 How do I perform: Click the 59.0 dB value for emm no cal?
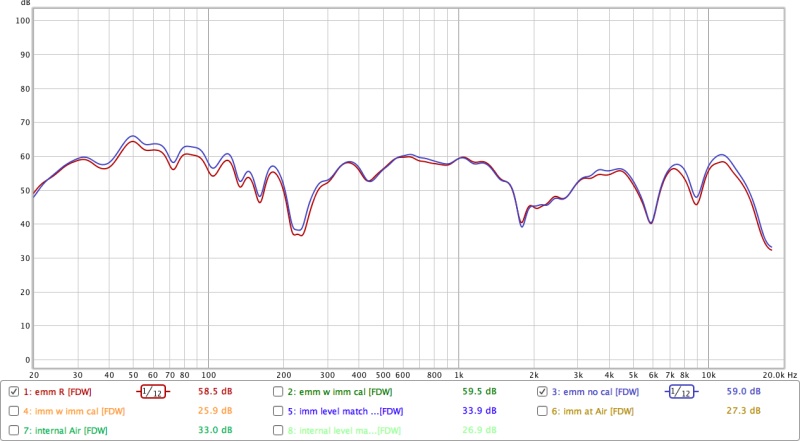point(743,391)
